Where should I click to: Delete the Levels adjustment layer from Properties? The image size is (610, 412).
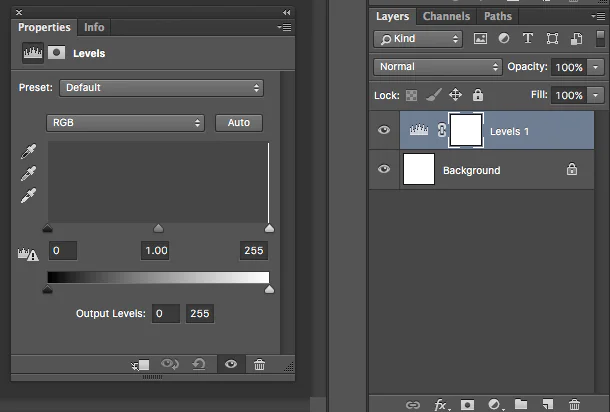[x=259, y=365]
